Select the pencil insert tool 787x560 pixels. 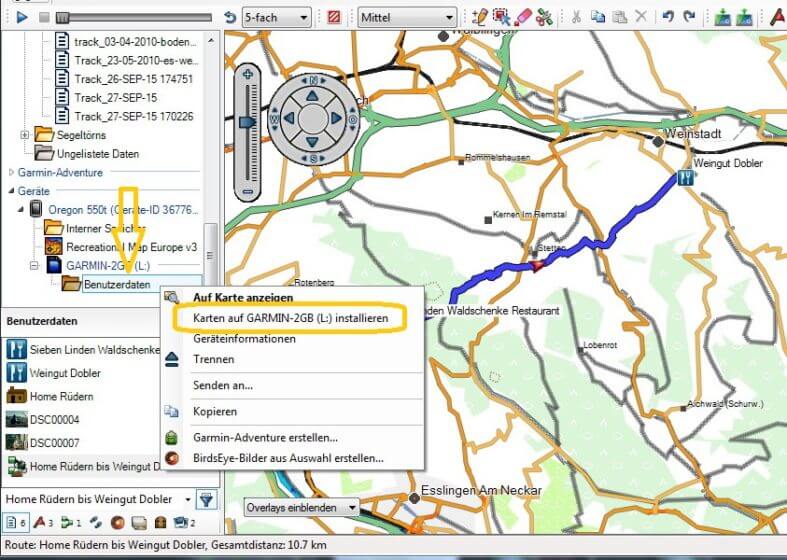pyautogui.click(x=479, y=18)
